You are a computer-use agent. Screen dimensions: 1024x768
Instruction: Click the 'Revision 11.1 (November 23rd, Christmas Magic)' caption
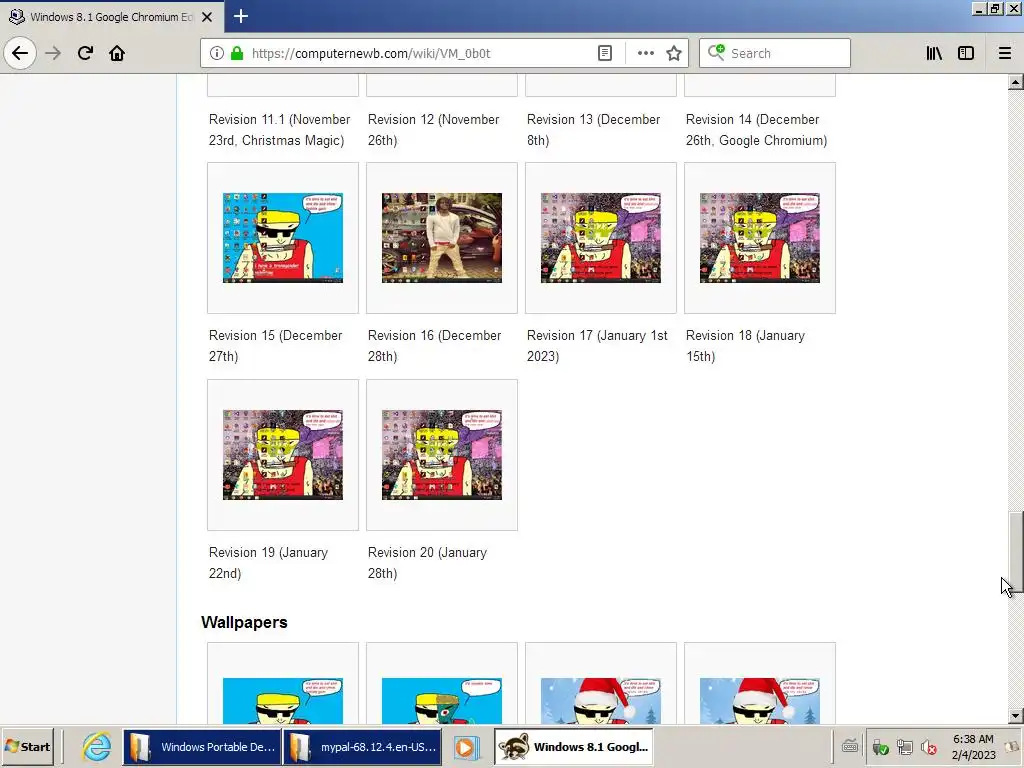click(280, 130)
